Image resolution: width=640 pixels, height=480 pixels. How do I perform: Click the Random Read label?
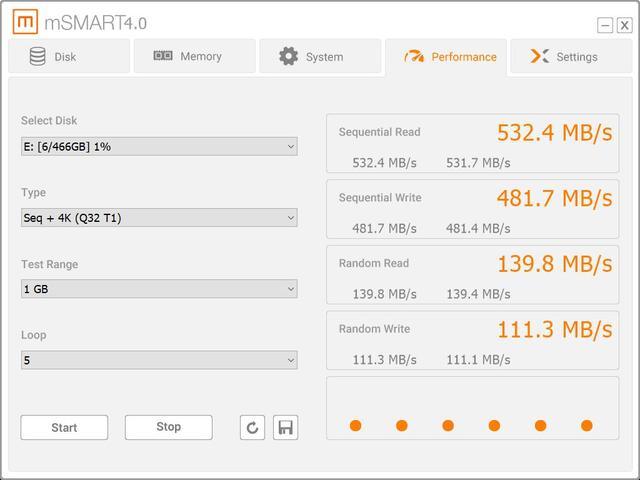pos(374,263)
